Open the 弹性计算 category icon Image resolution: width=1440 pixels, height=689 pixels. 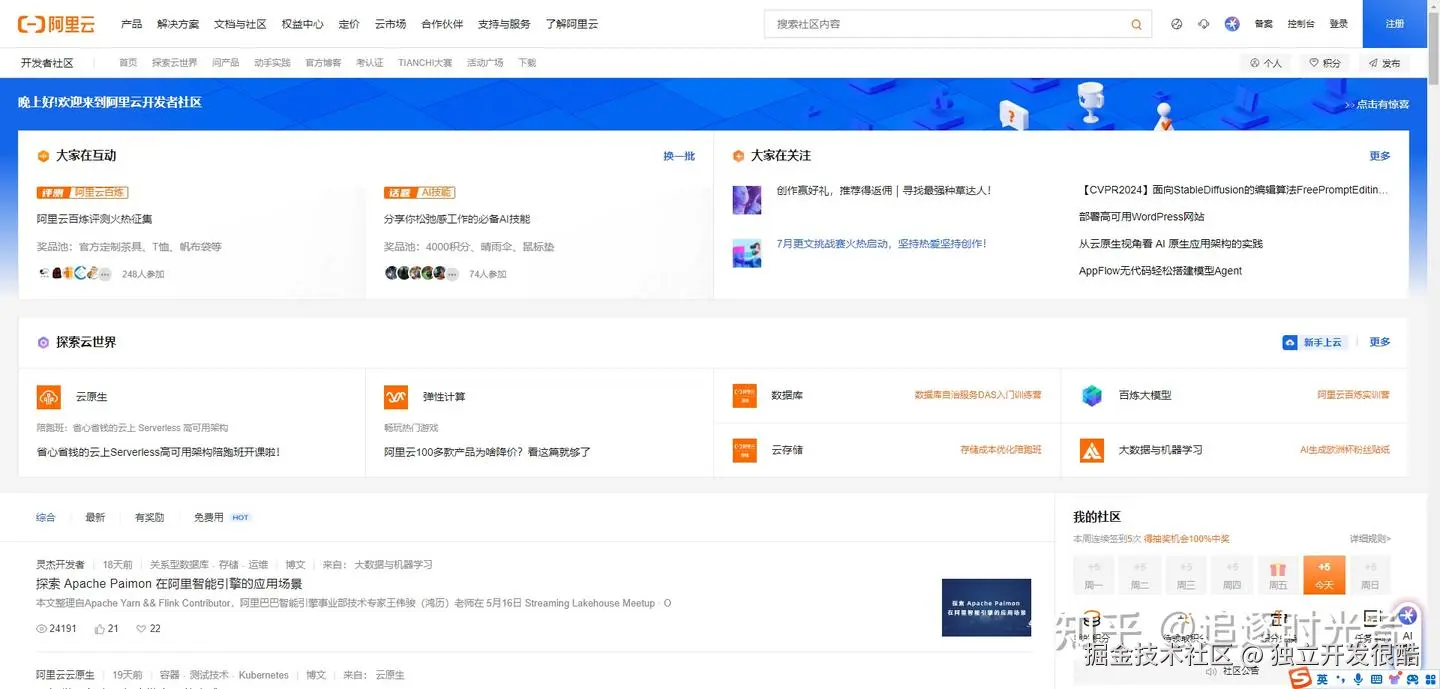tap(396, 397)
